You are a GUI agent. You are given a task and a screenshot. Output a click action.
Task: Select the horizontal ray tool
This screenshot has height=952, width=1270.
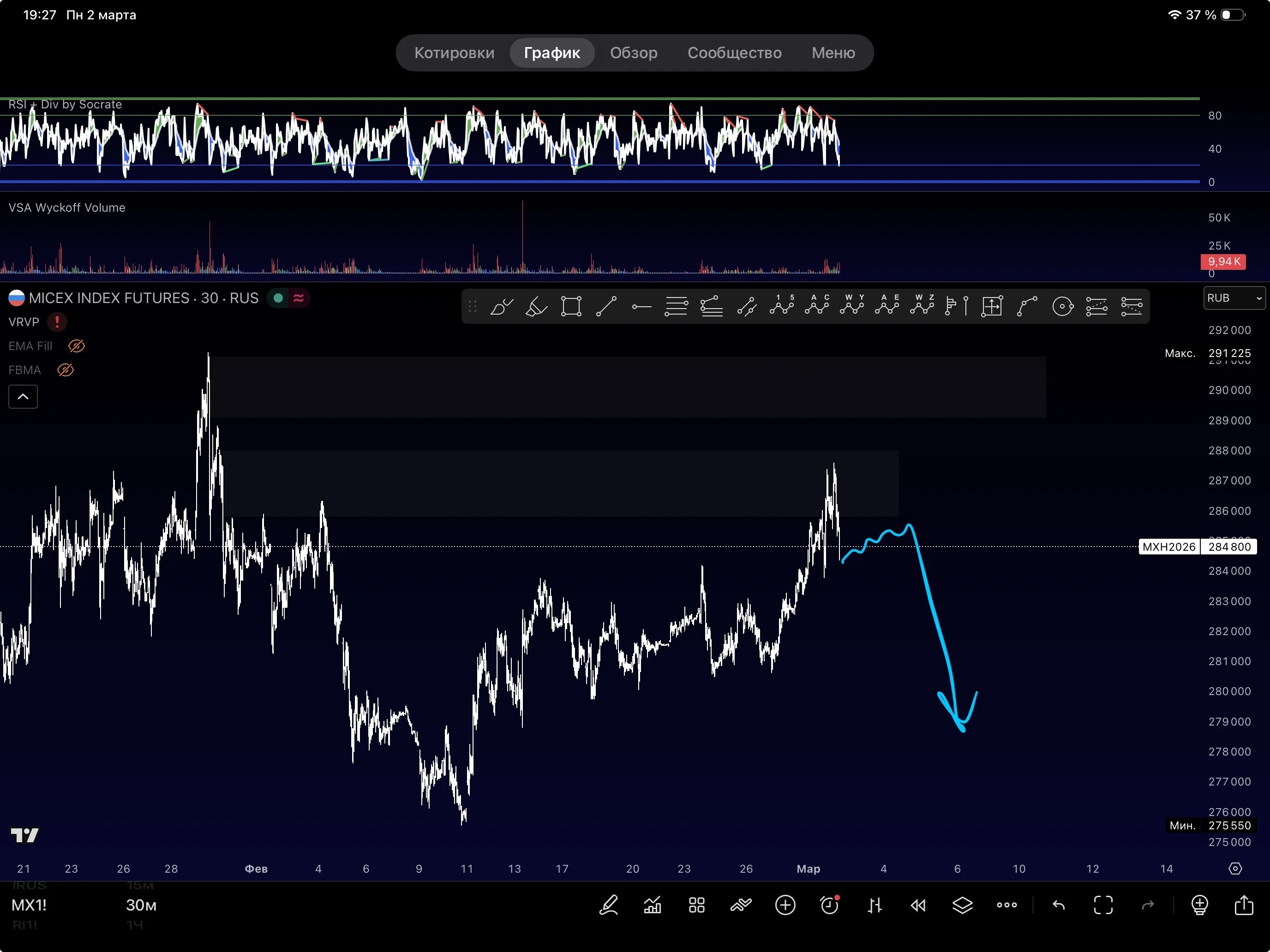(641, 306)
